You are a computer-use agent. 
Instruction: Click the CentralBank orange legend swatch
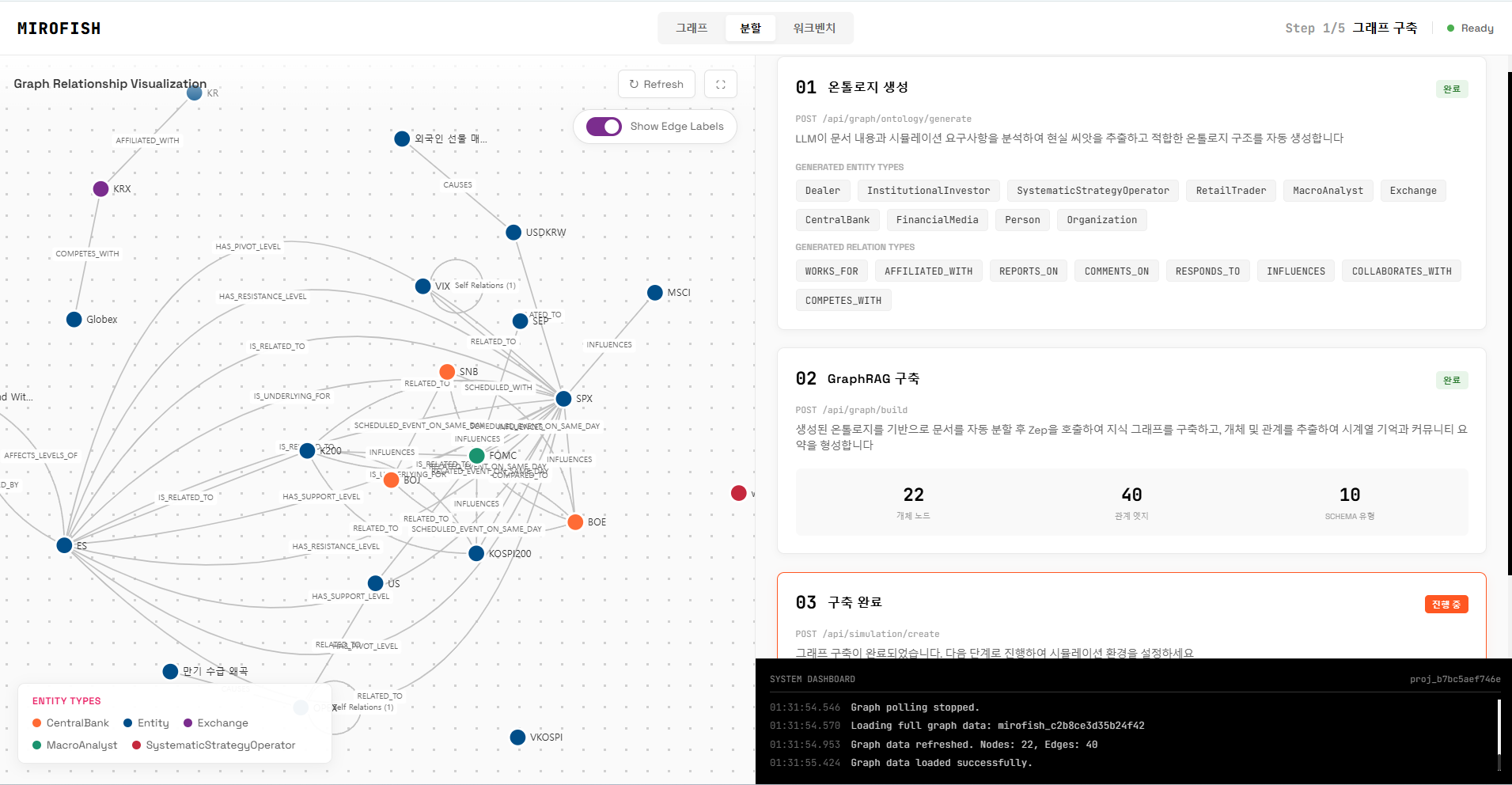click(37, 723)
